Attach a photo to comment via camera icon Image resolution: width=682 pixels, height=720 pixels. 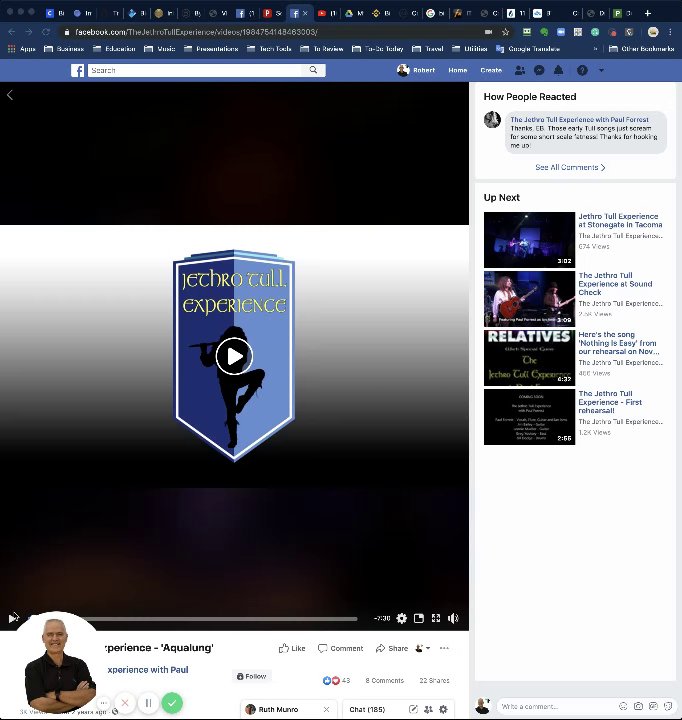pos(638,706)
